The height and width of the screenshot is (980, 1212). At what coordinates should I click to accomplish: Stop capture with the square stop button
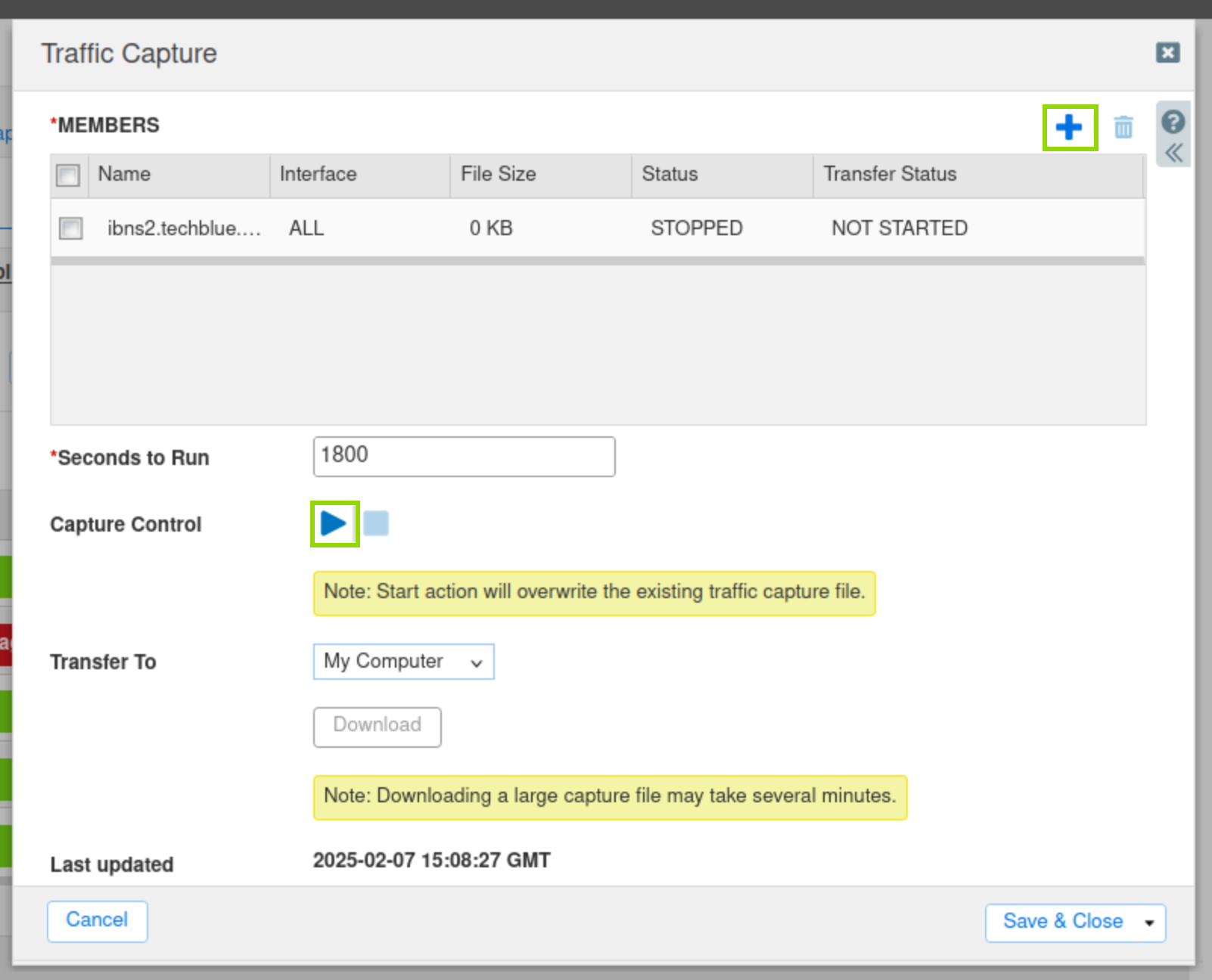click(376, 523)
